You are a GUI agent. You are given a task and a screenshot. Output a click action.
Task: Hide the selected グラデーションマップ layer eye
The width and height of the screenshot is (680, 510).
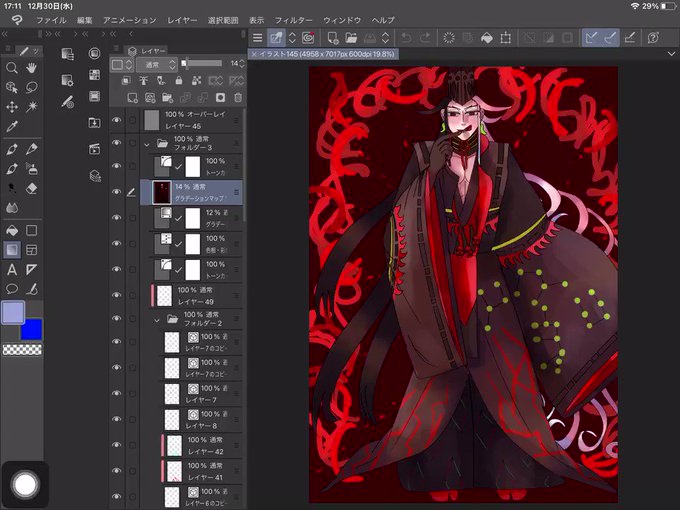[x=117, y=192]
